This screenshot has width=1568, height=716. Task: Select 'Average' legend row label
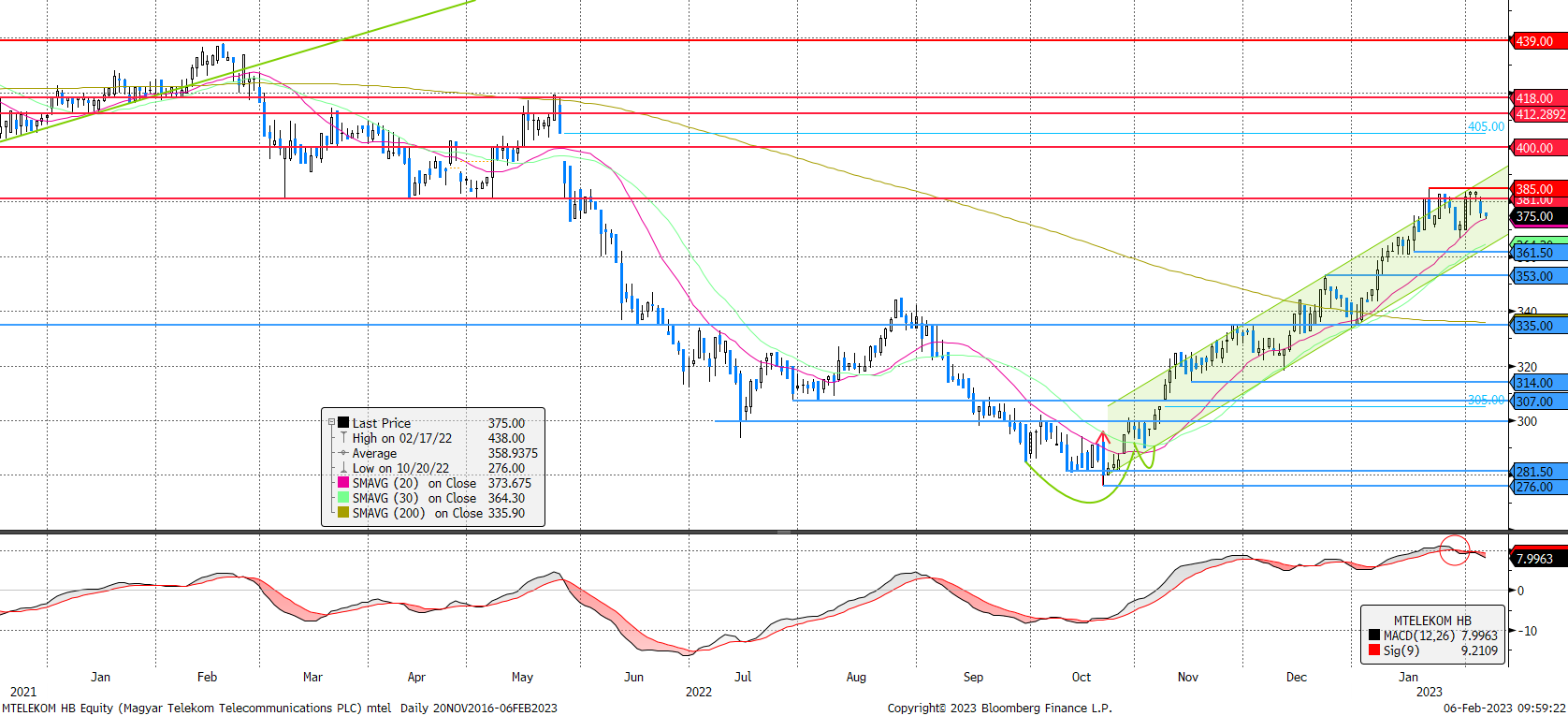[x=374, y=453]
